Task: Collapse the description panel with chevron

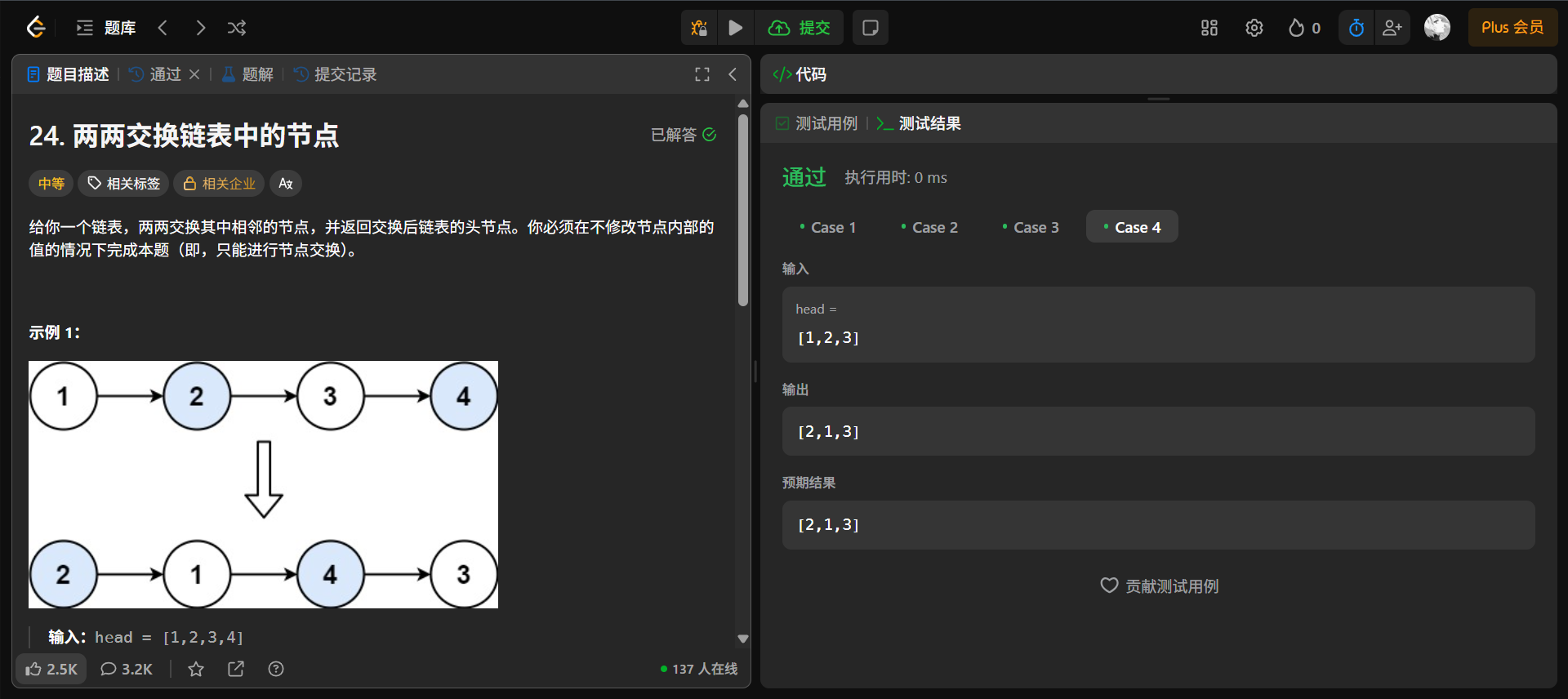Action: point(733,74)
